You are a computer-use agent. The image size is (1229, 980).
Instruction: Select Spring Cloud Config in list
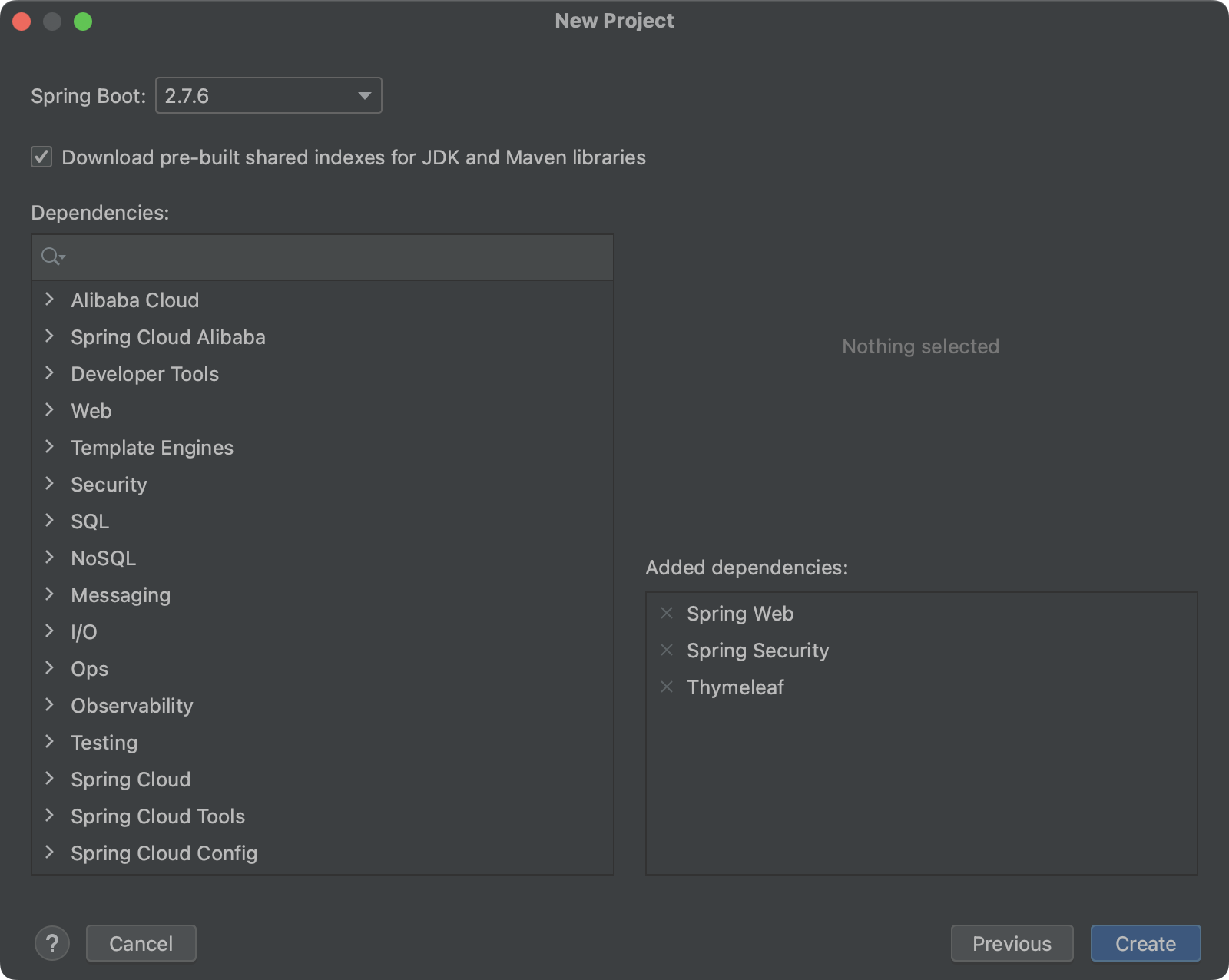click(164, 853)
